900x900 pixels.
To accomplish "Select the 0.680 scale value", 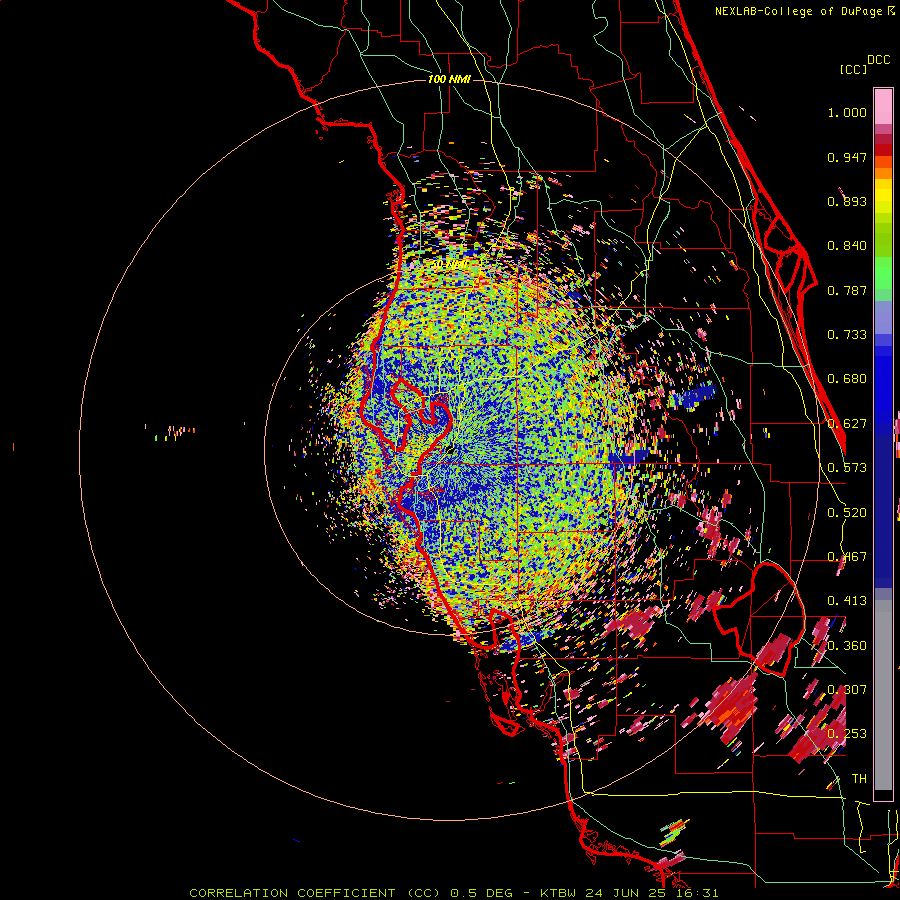I will [847, 379].
